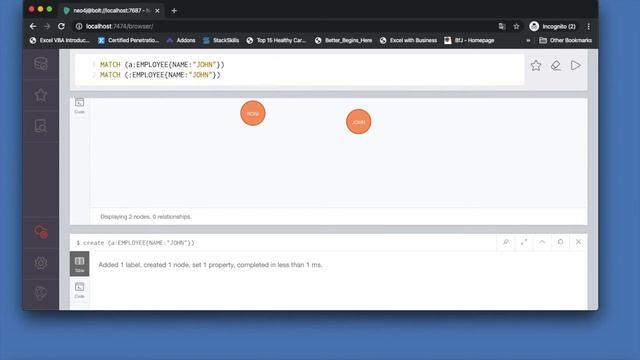Image resolution: width=640 pixels, height=360 pixels.
Task: Run the query with play button
Action: coord(576,65)
